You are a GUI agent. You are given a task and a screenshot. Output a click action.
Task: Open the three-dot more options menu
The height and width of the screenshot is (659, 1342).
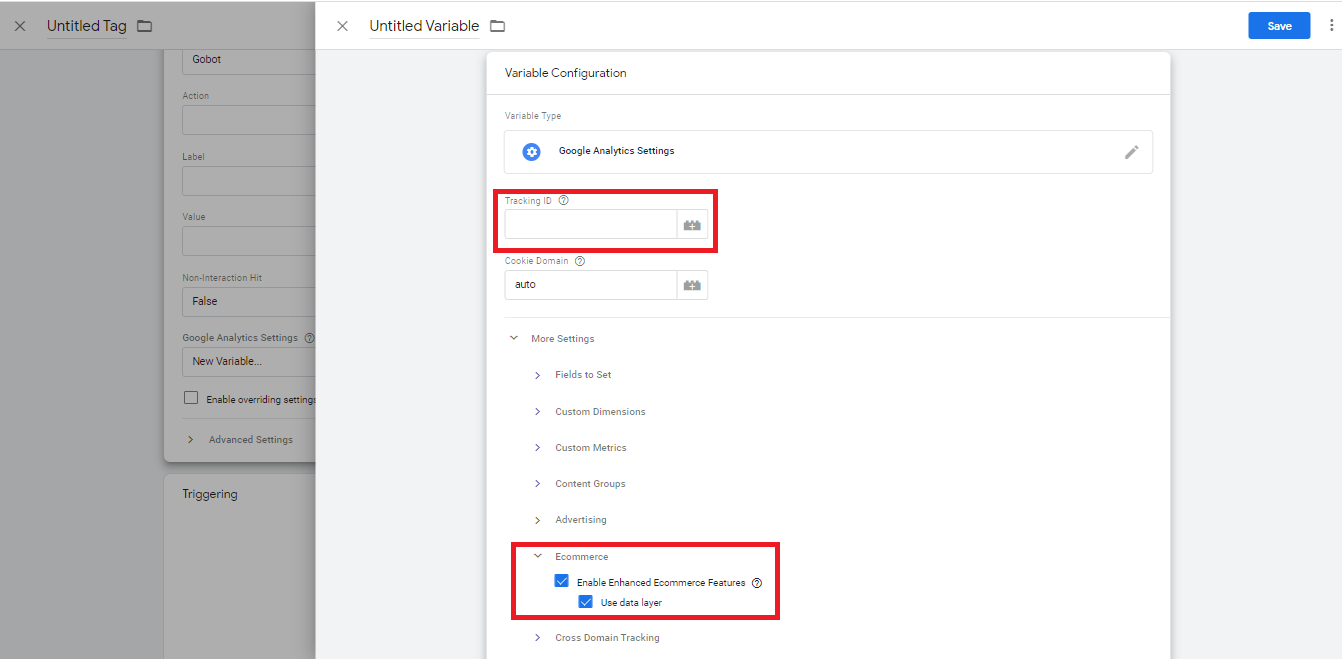(x=1330, y=26)
